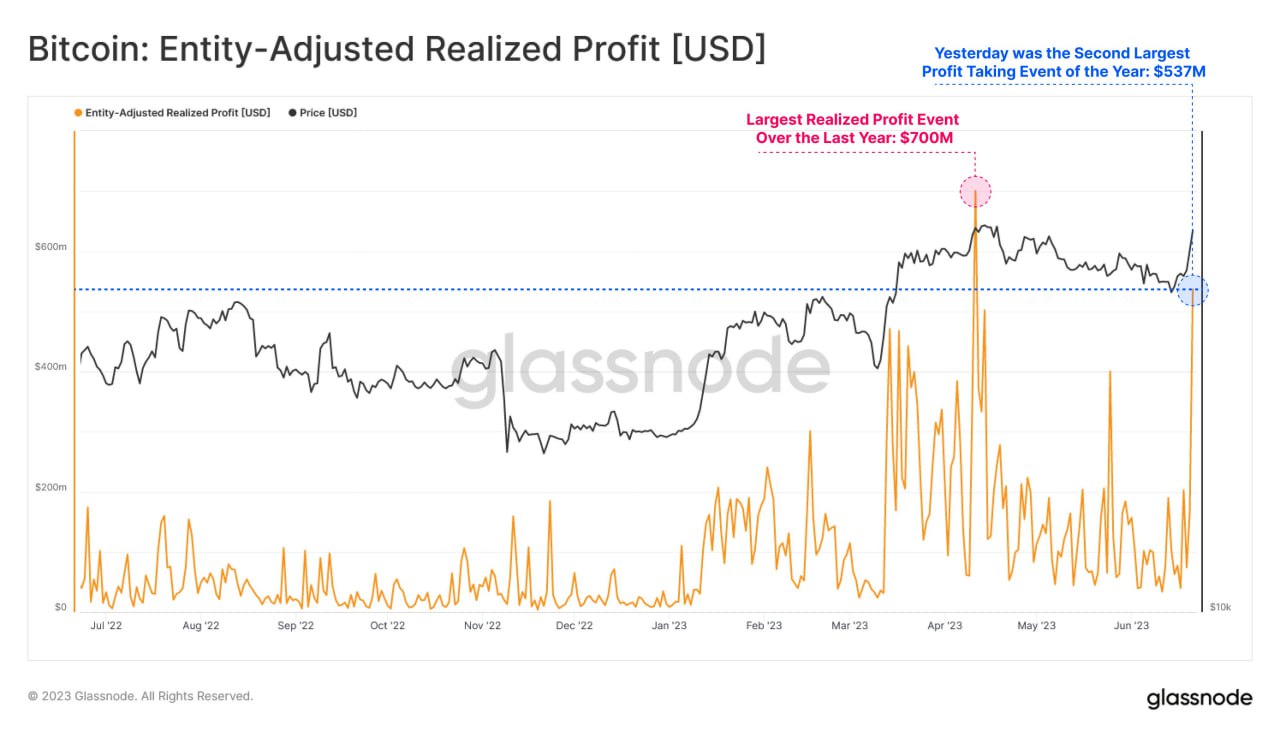The height and width of the screenshot is (737, 1280).
Task: Select the Apr '23 x-axis label
Action: pos(944,626)
